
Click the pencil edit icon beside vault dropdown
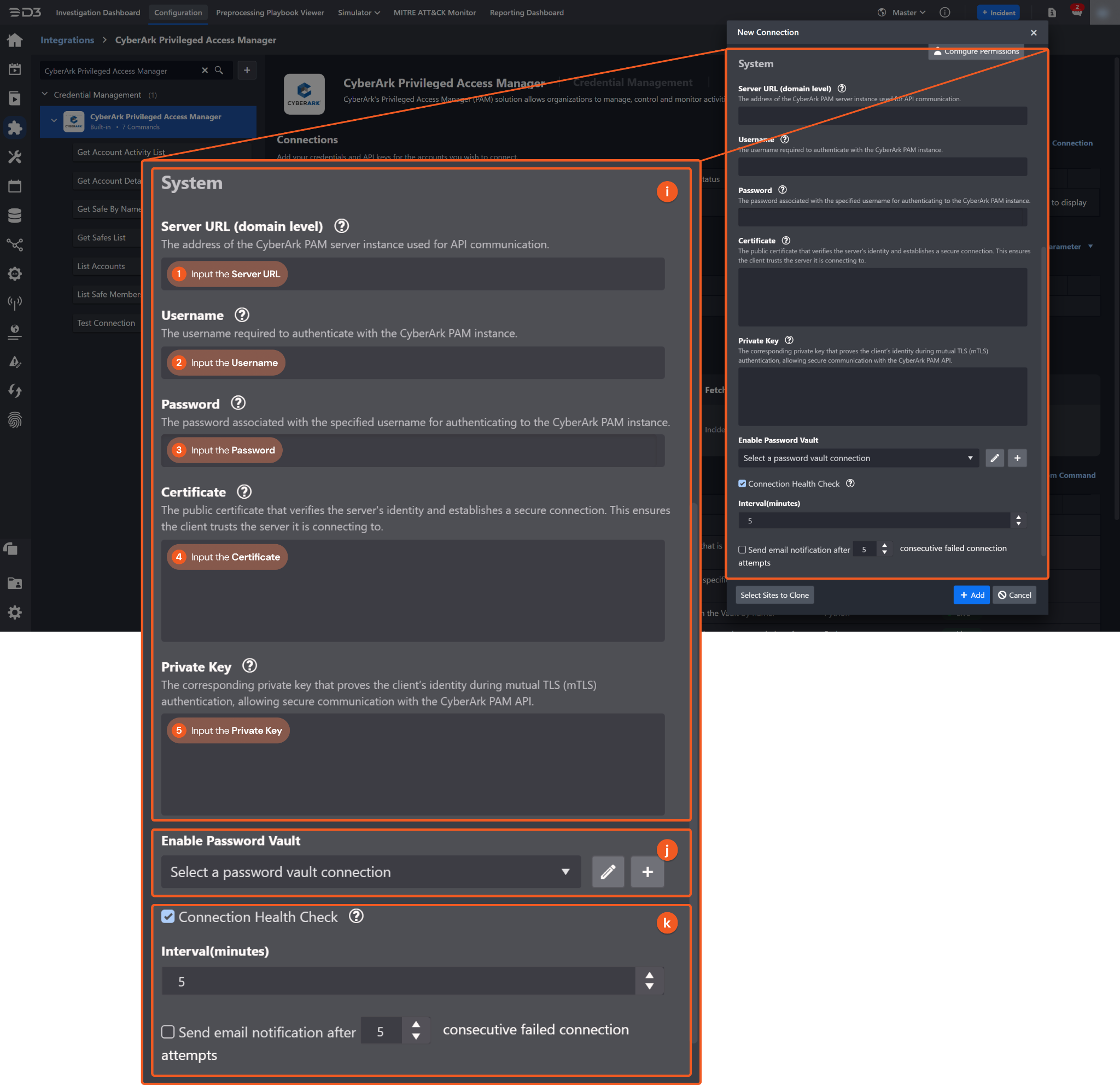pos(994,458)
